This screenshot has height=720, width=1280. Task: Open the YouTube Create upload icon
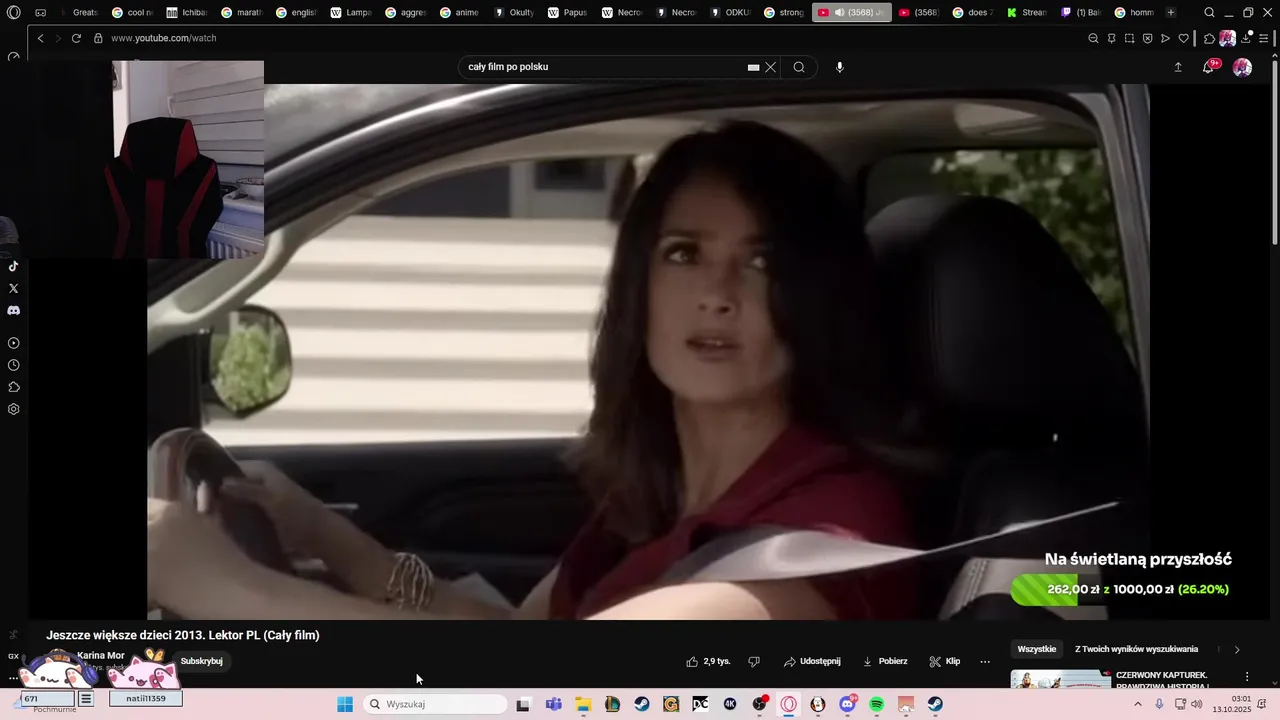1178,67
